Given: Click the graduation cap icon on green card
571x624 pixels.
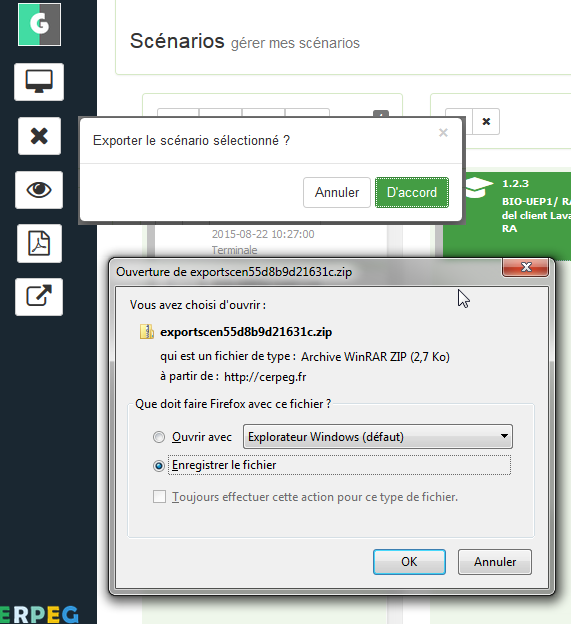Looking at the screenshot, I should click(479, 187).
